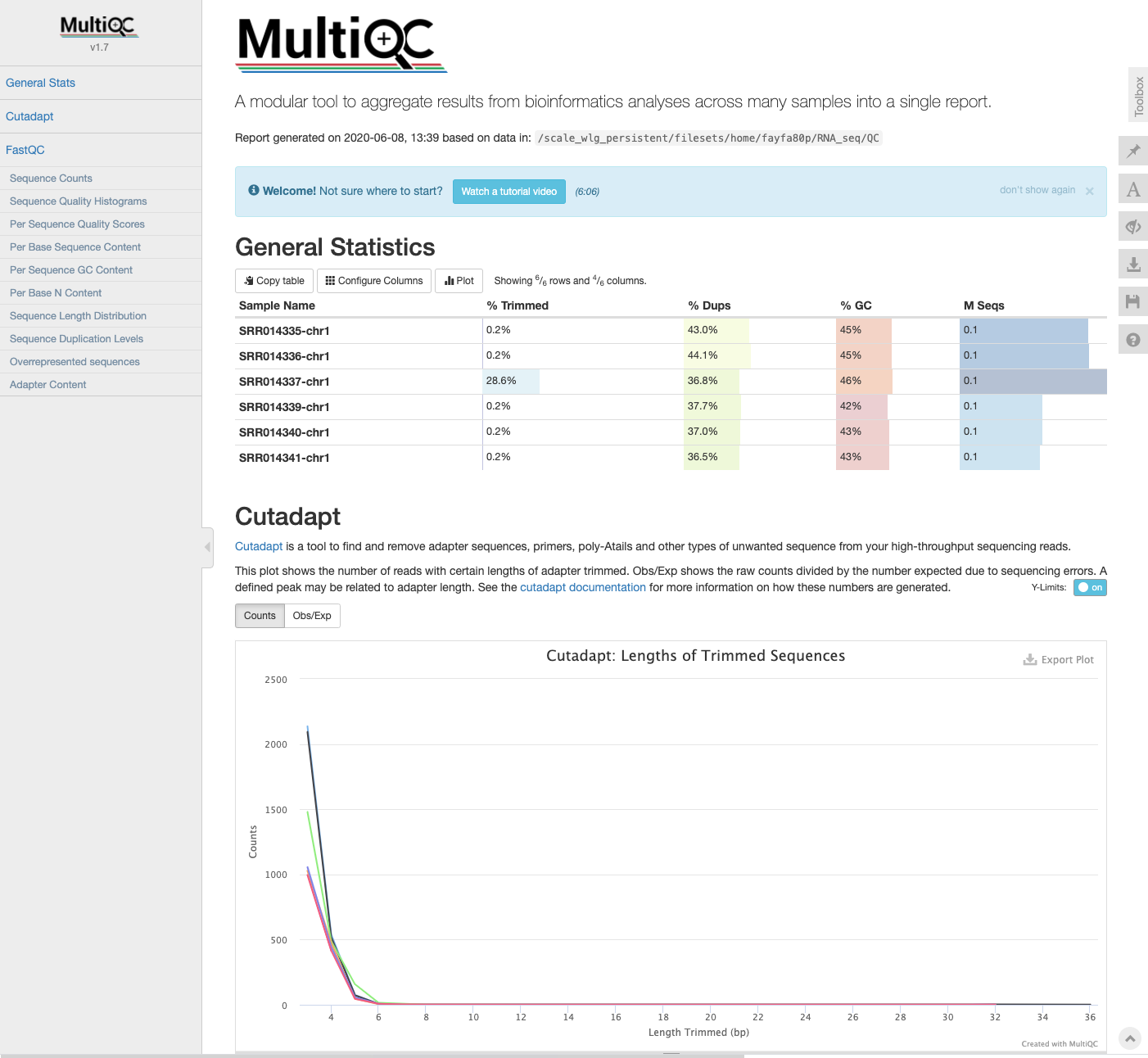Select the Counts plot tab
This screenshot has height=1058, width=1148.
click(x=260, y=616)
